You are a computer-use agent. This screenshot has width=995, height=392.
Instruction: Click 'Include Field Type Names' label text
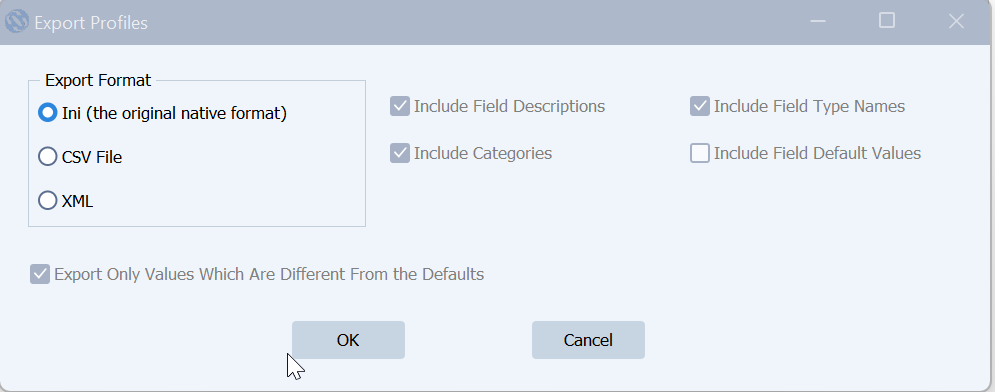tap(810, 106)
